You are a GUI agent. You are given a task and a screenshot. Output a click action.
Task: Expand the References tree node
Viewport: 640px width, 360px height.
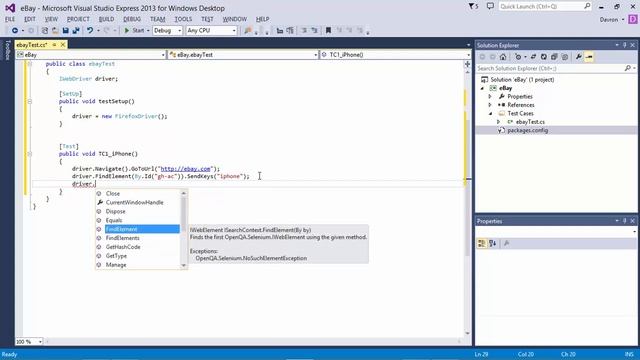[x=490, y=105]
